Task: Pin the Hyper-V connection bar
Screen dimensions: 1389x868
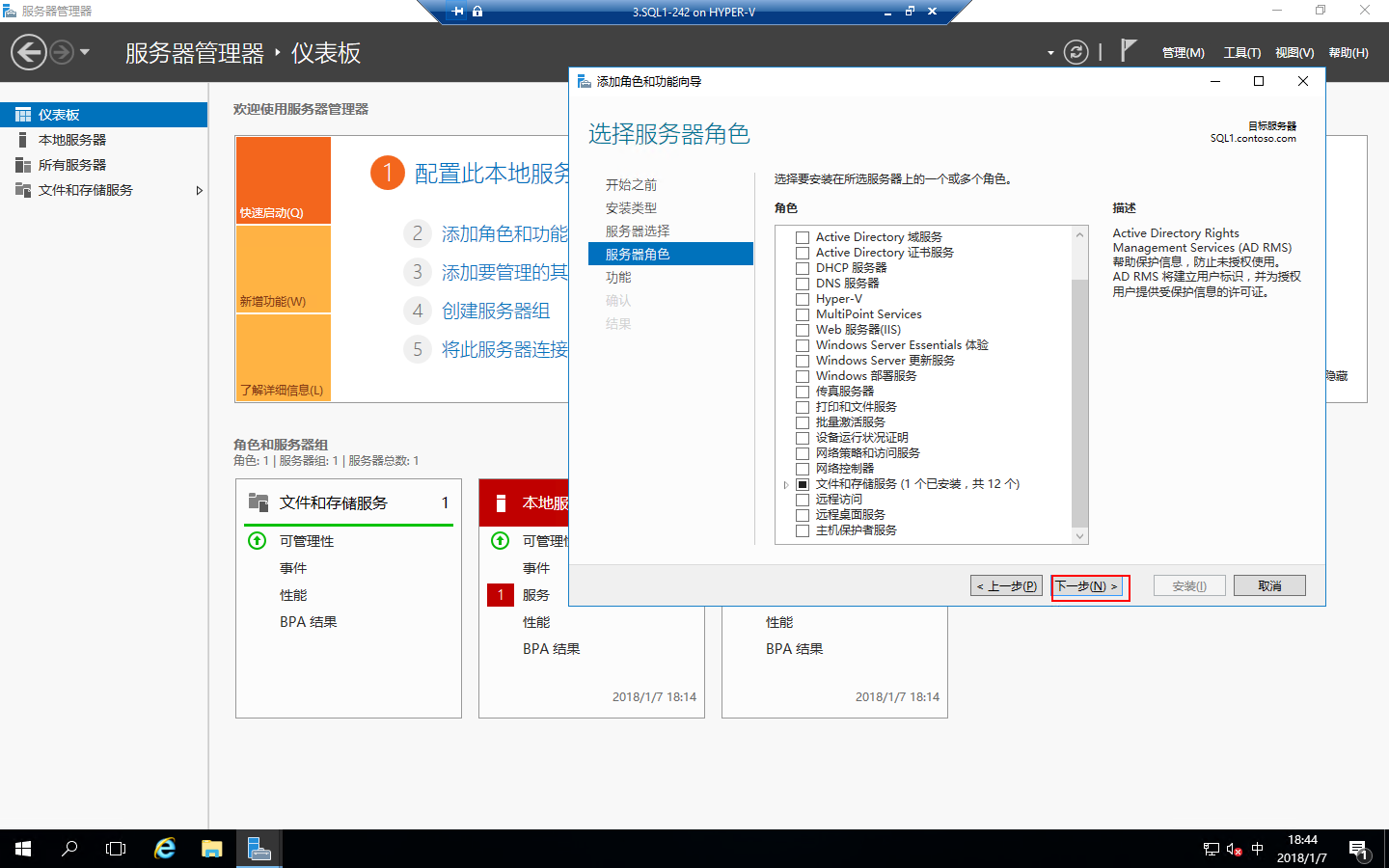Action: tap(457, 12)
